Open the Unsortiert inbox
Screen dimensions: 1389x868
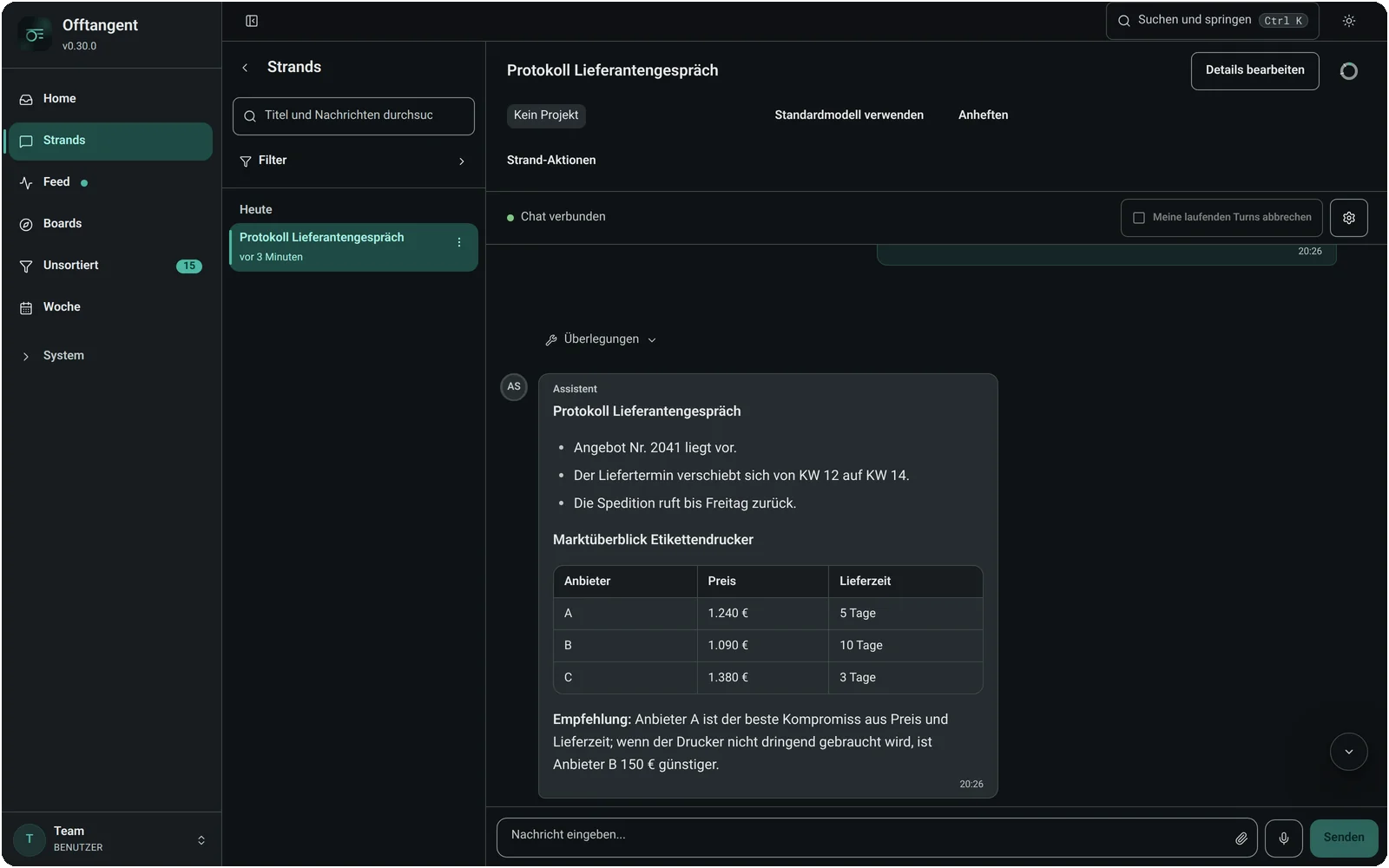pos(110,266)
